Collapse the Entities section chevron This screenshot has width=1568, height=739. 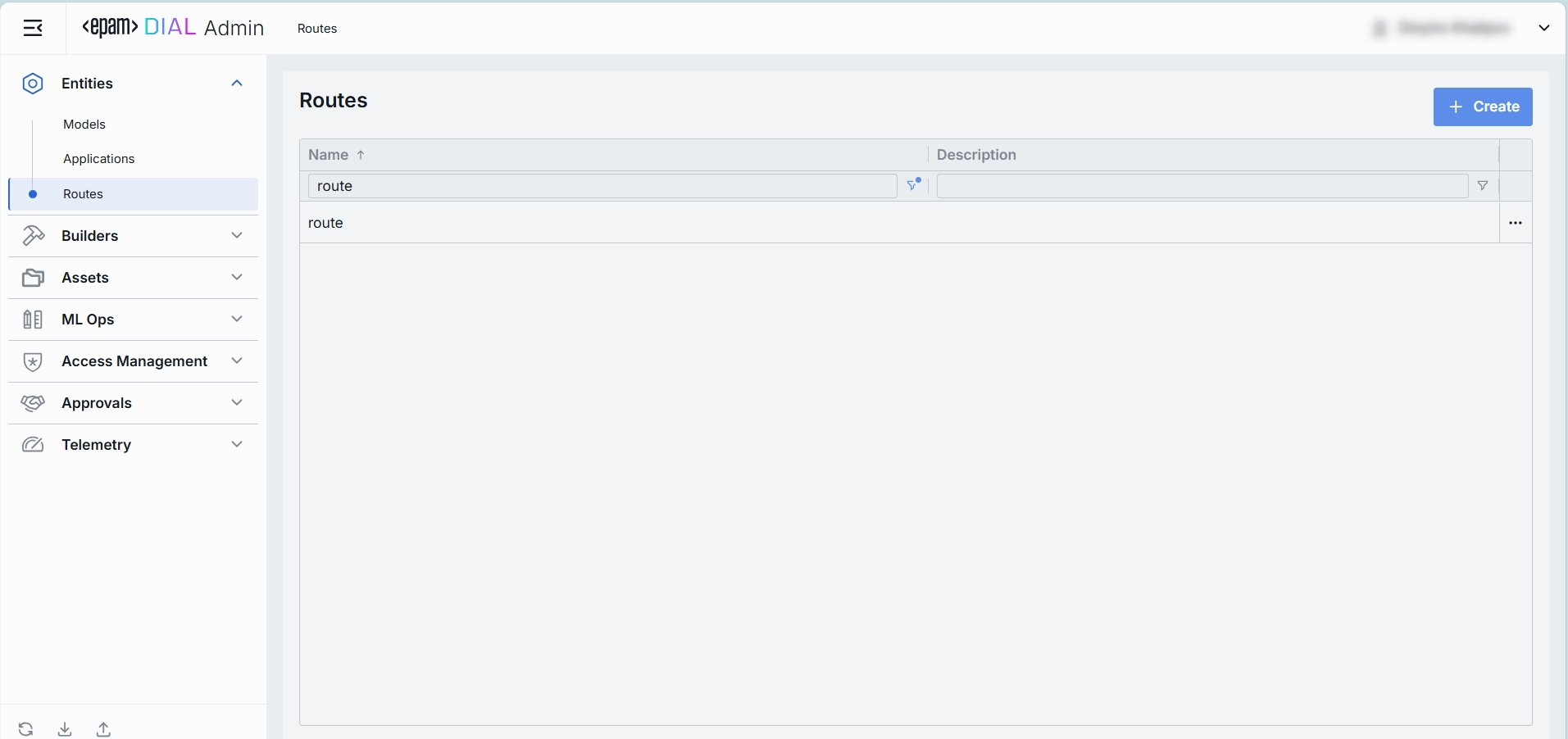click(x=237, y=84)
